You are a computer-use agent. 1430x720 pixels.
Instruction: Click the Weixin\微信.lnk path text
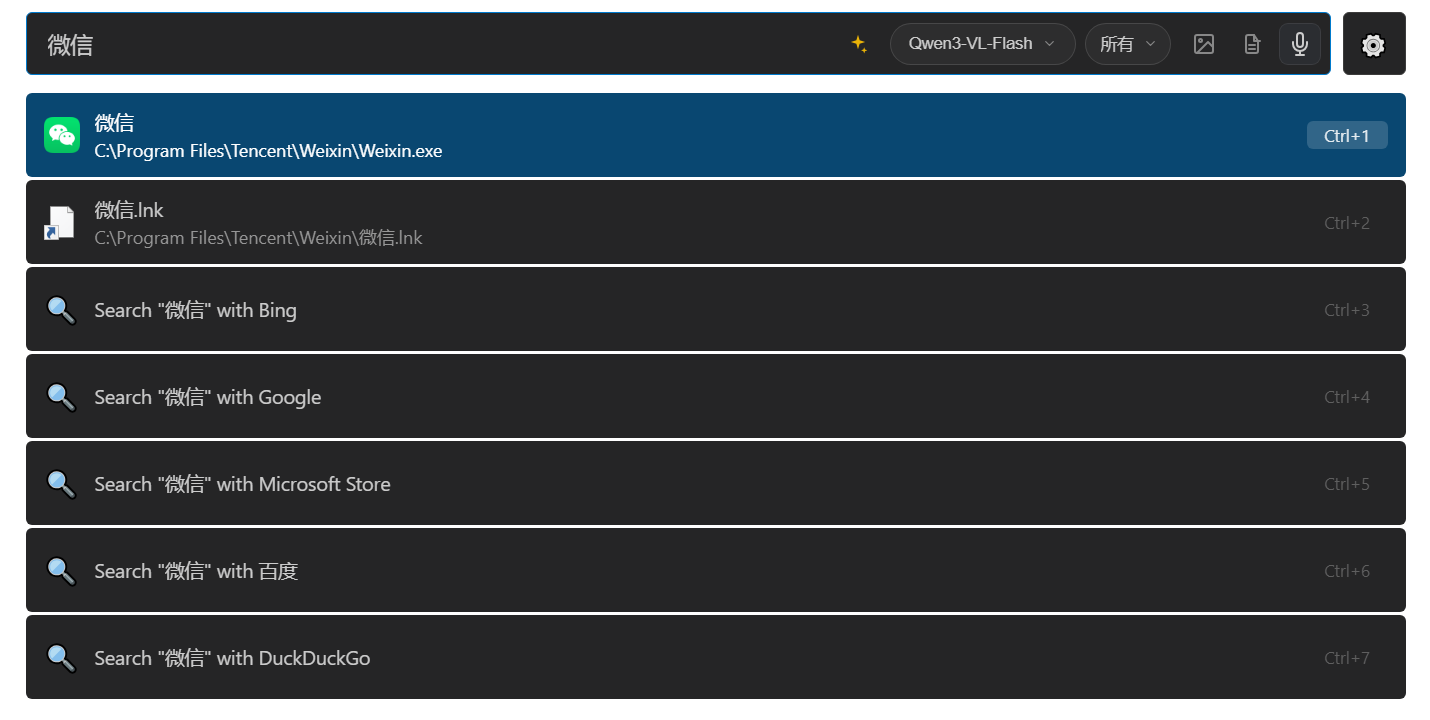tap(258, 238)
